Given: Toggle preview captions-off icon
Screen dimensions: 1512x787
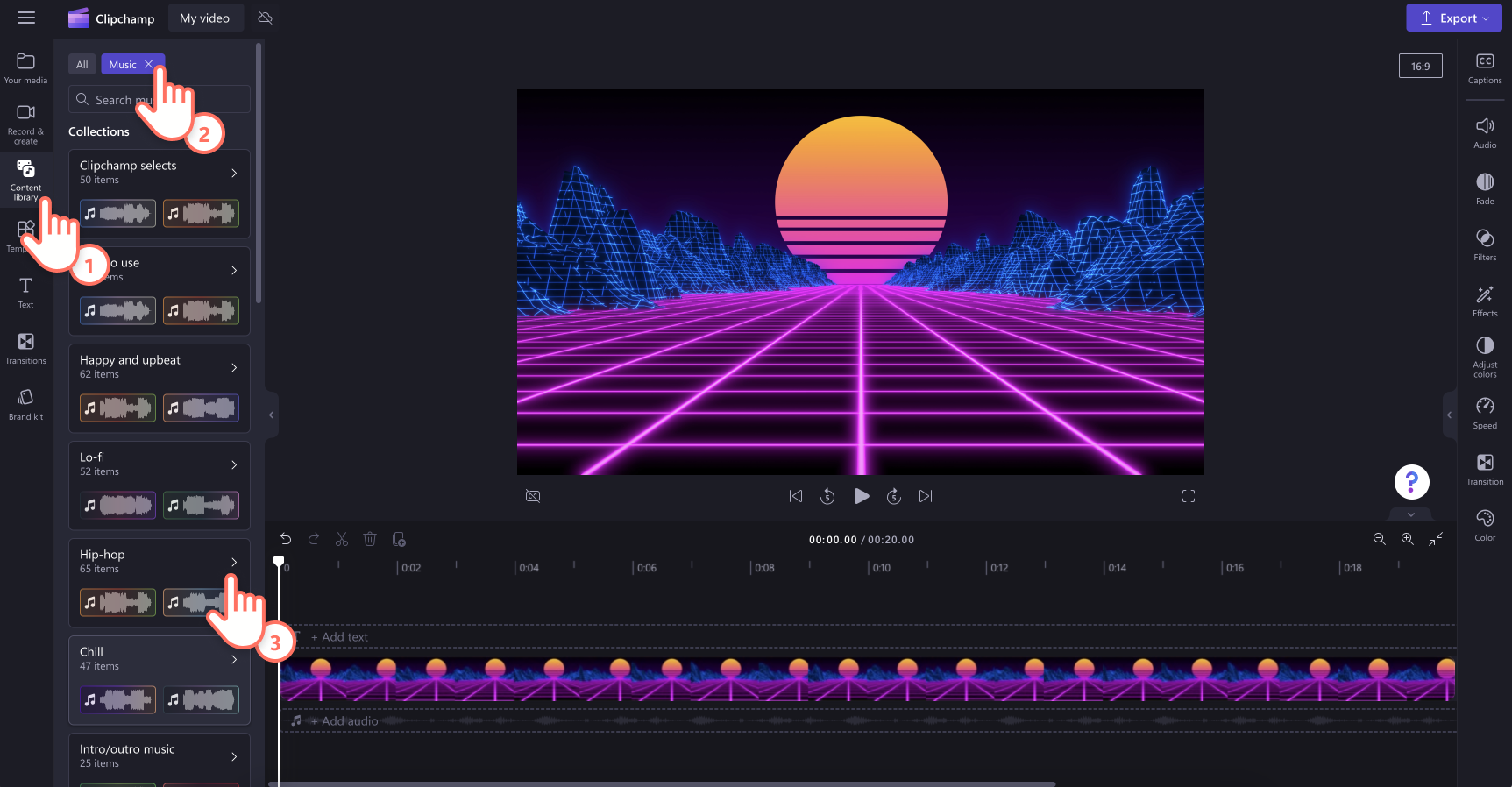Looking at the screenshot, I should pyautogui.click(x=533, y=496).
